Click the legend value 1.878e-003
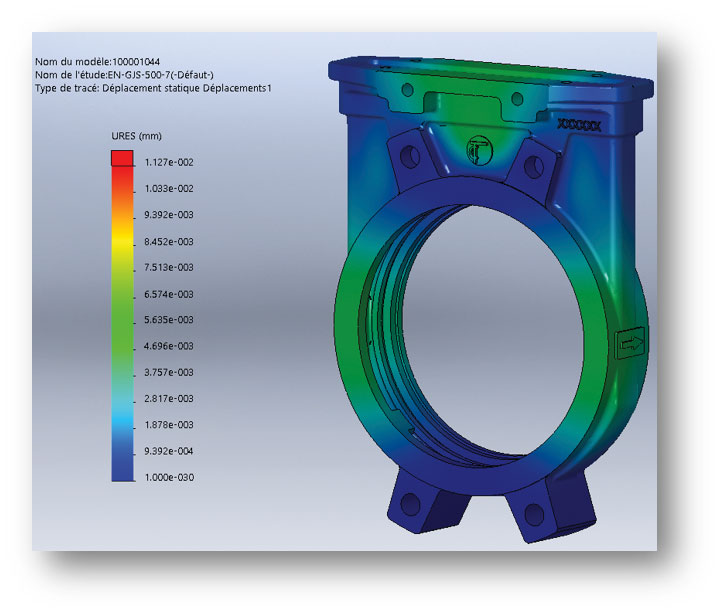Image resolution: width=722 pixels, height=616 pixels. pos(169,424)
